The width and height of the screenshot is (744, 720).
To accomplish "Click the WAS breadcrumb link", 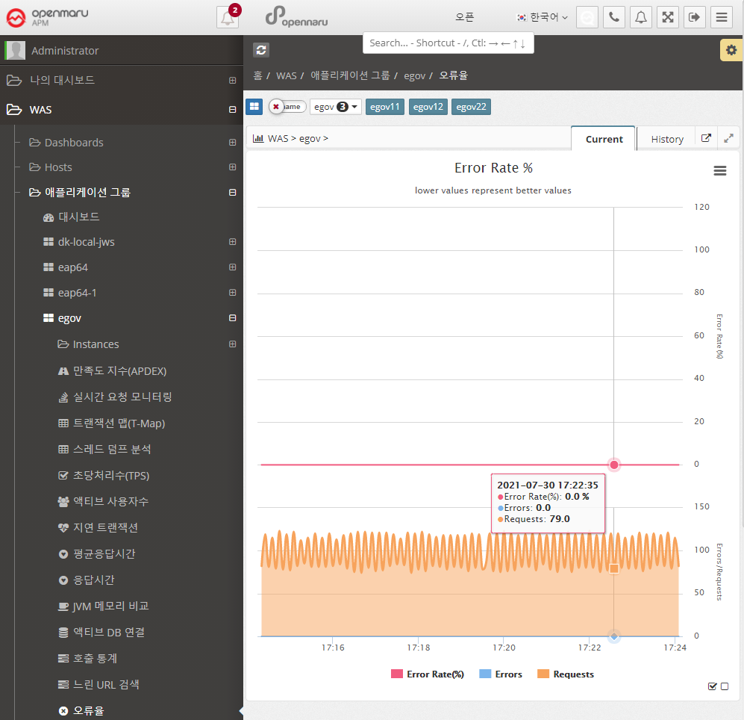I will click(286, 75).
